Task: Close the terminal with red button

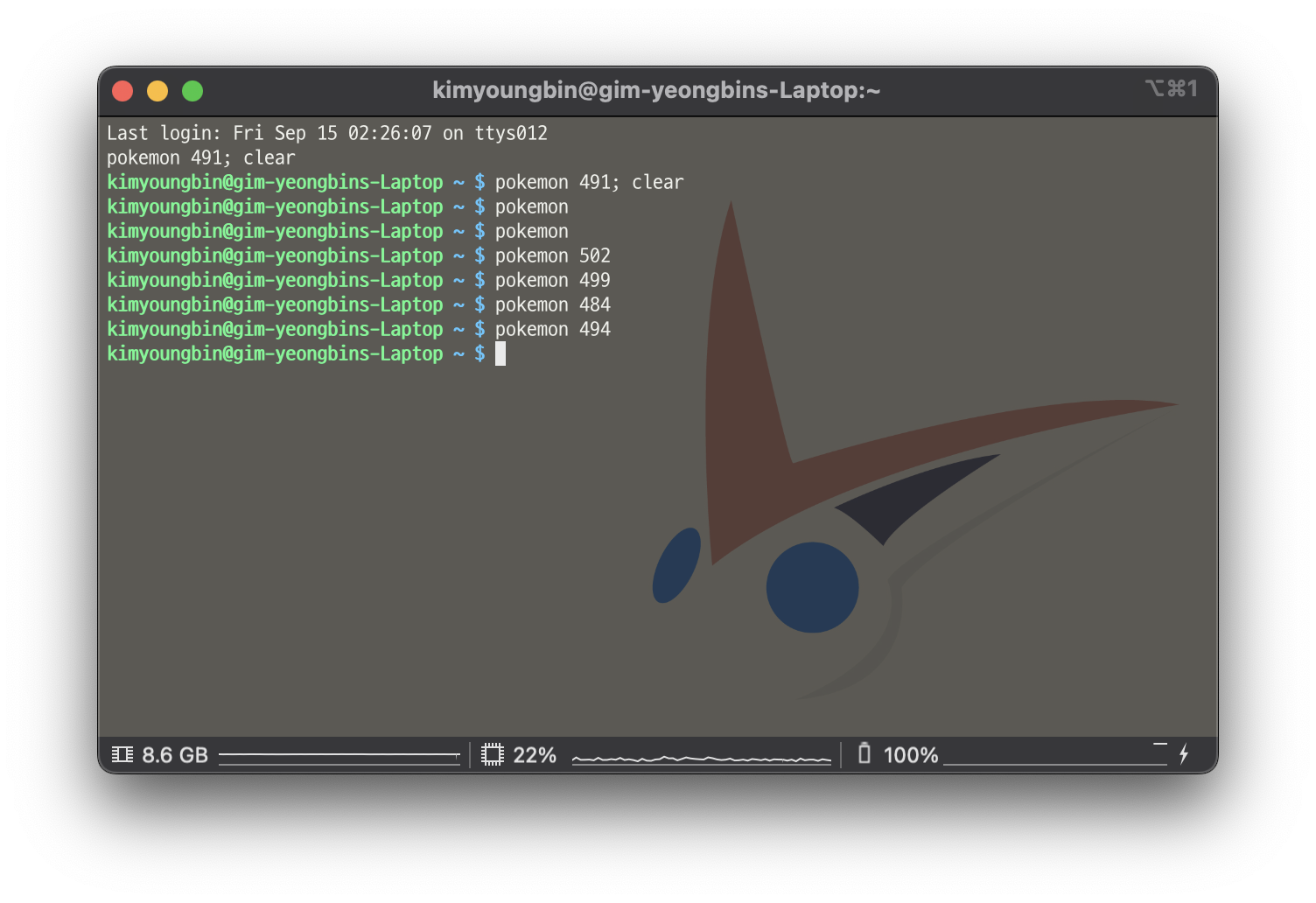Action: (122, 91)
